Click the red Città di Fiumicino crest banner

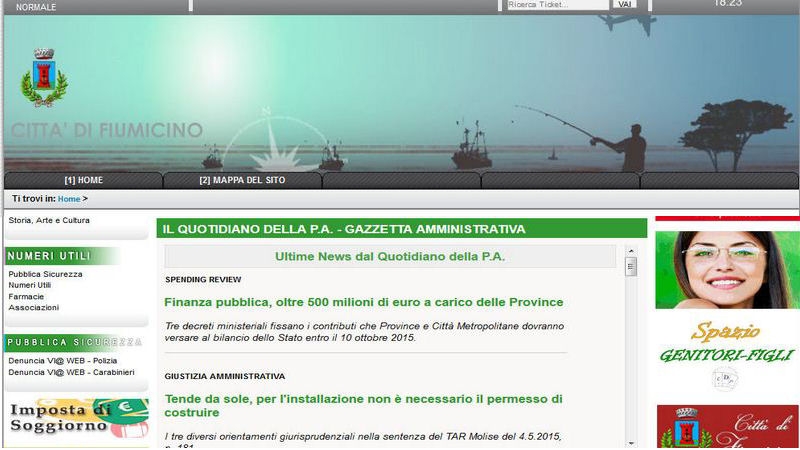point(727,427)
